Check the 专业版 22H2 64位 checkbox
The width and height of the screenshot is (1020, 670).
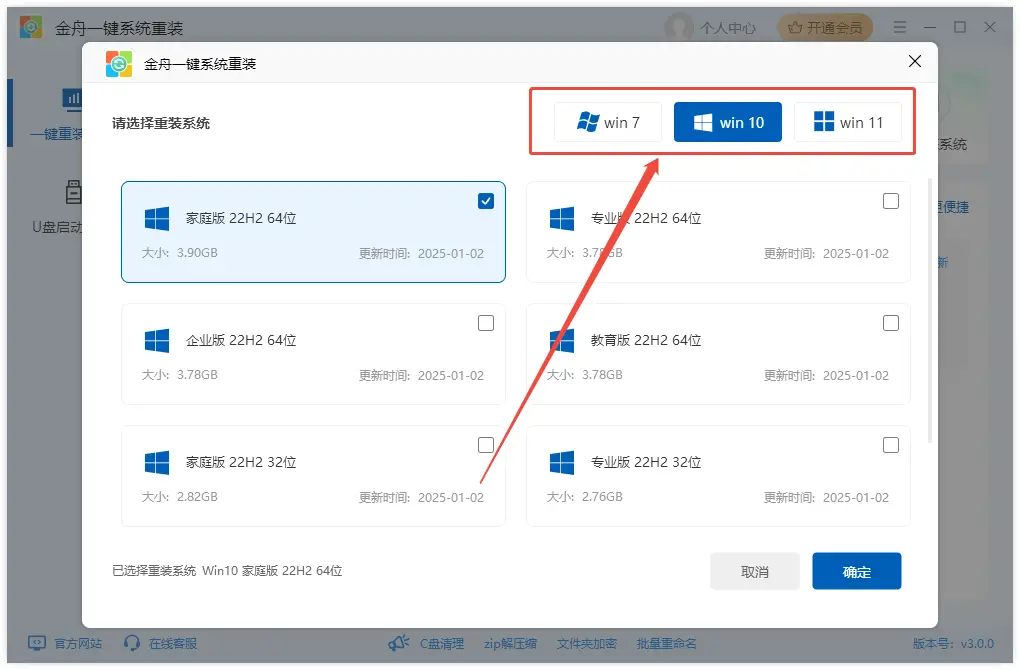891,200
